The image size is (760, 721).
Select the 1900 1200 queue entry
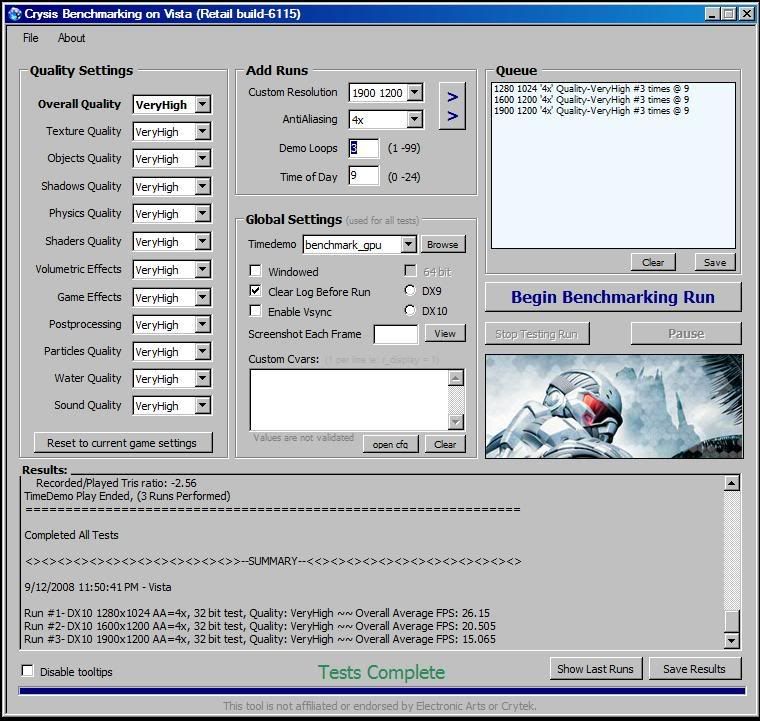pyautogui.click(x=591, y=111)
